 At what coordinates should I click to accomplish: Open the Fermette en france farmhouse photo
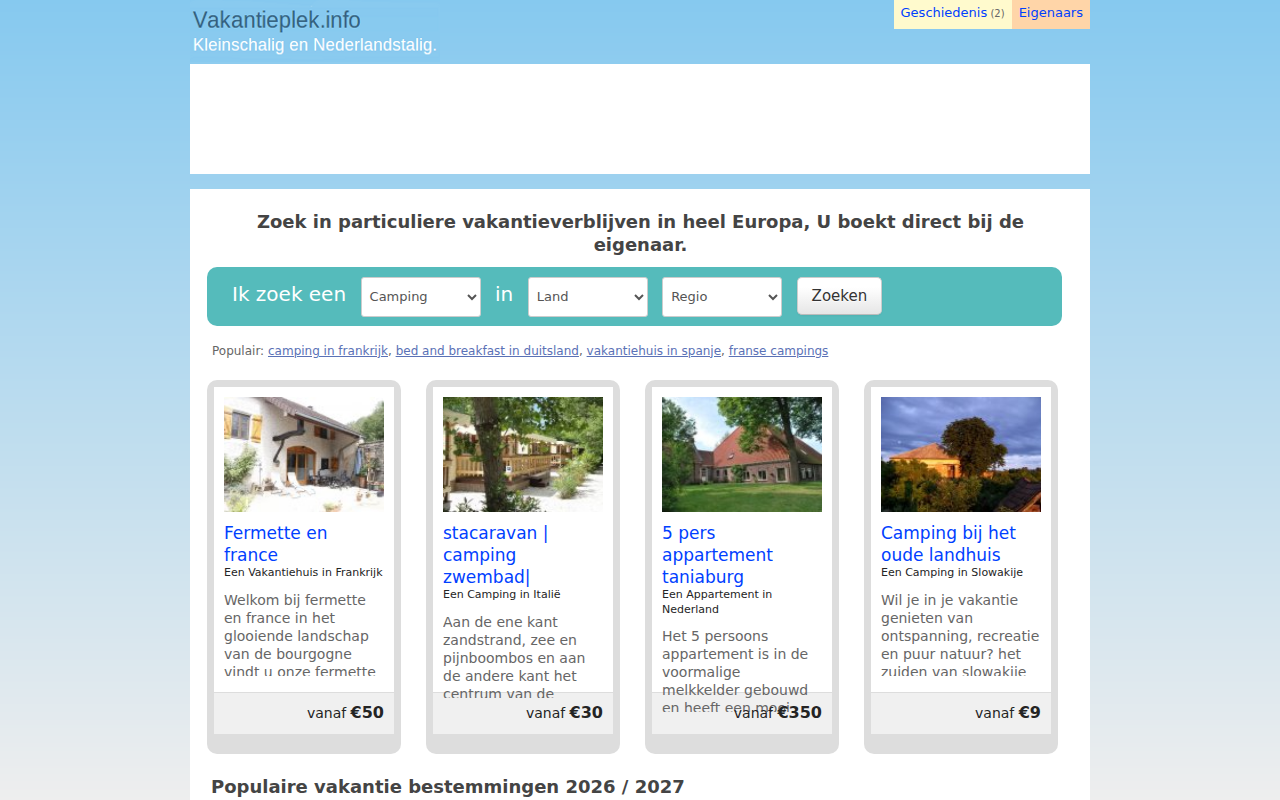(304, 454)
